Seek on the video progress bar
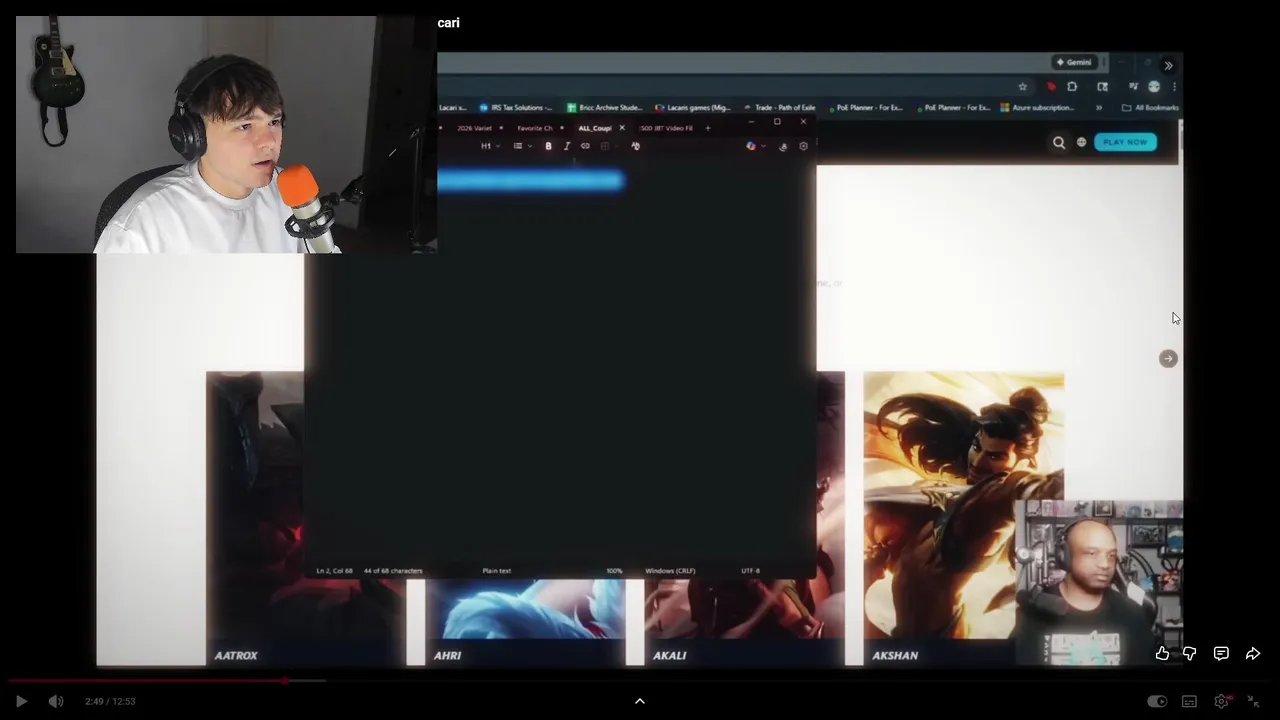Screen dimensions: 1280x720 pos(640,681)
